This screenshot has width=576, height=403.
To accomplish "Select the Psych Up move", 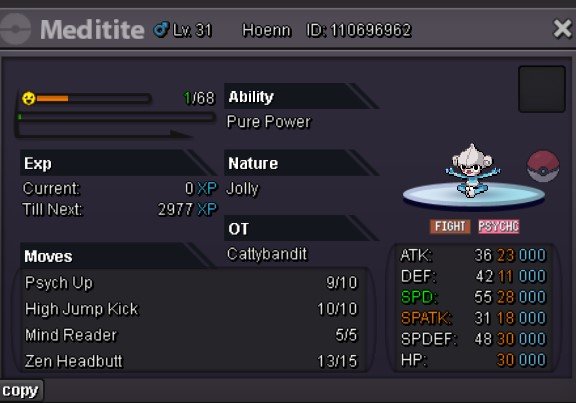I will [x=191, y=283].
